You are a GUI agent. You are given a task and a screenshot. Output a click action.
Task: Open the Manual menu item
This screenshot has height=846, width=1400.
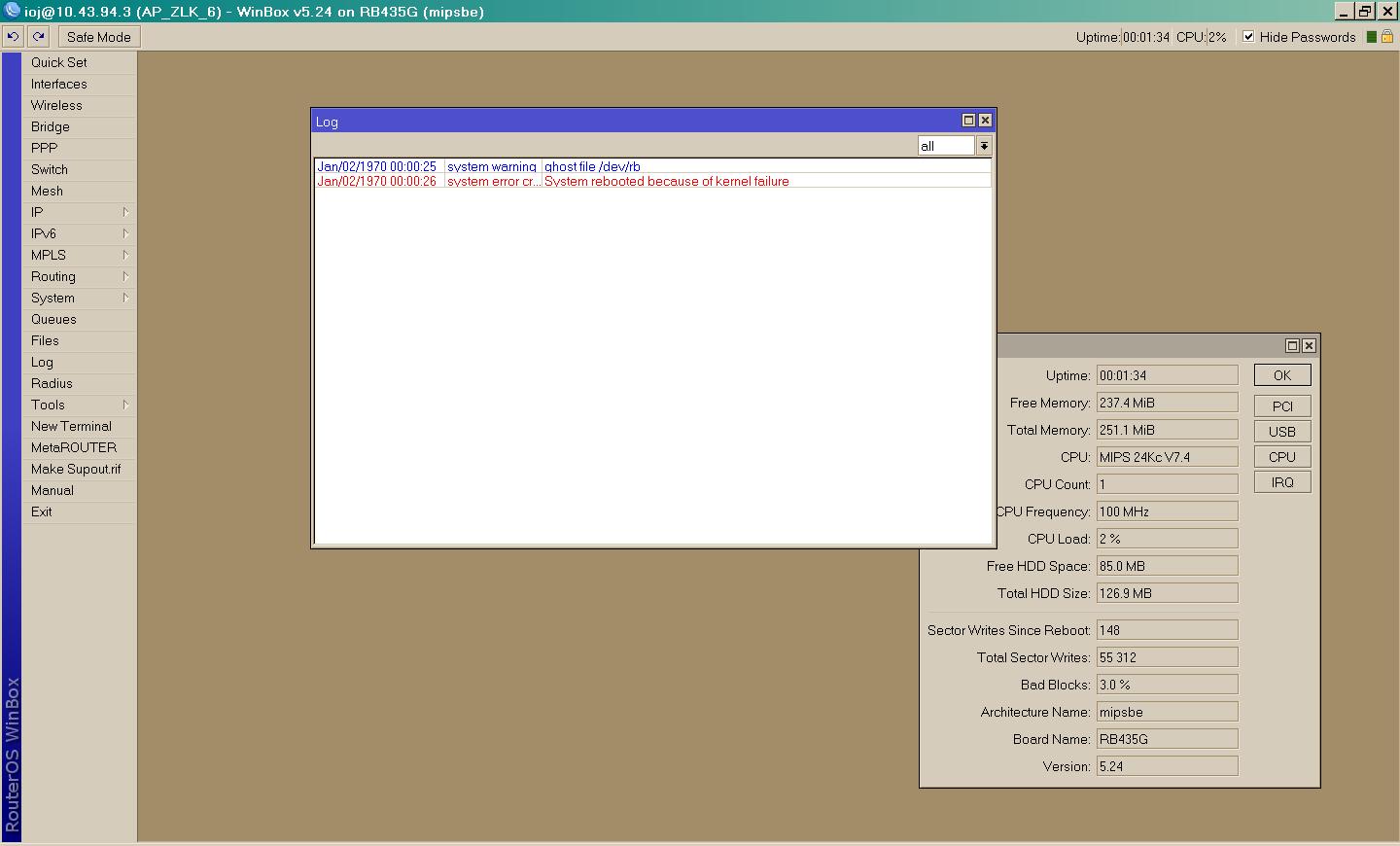[79, 490]
